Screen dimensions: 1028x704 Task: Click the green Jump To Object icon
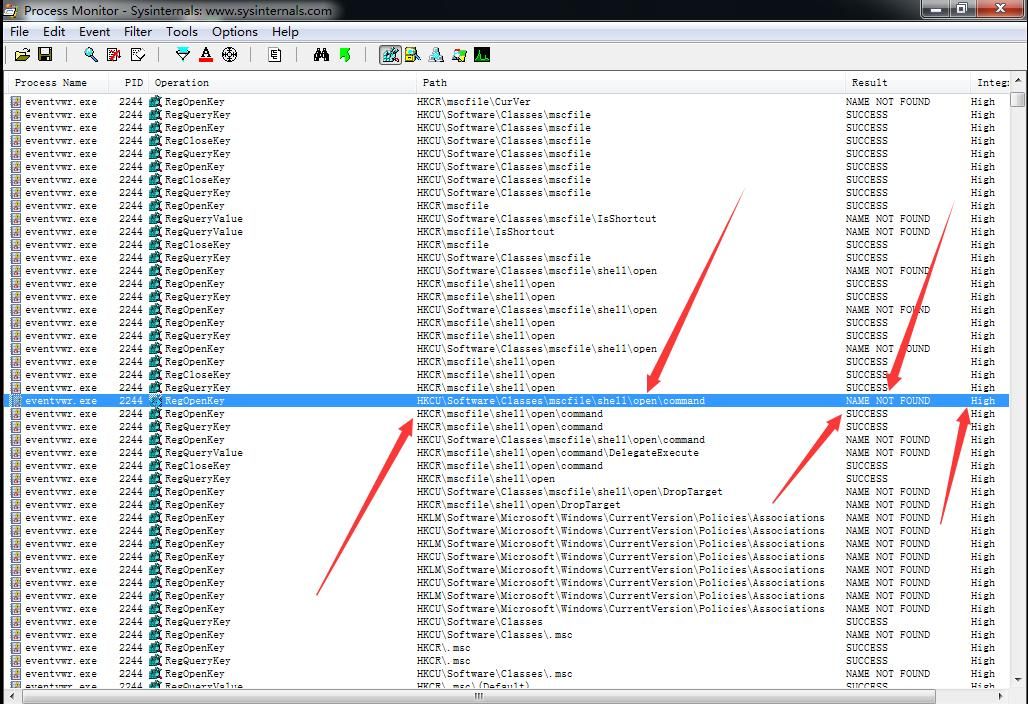(x=345, y=55)
